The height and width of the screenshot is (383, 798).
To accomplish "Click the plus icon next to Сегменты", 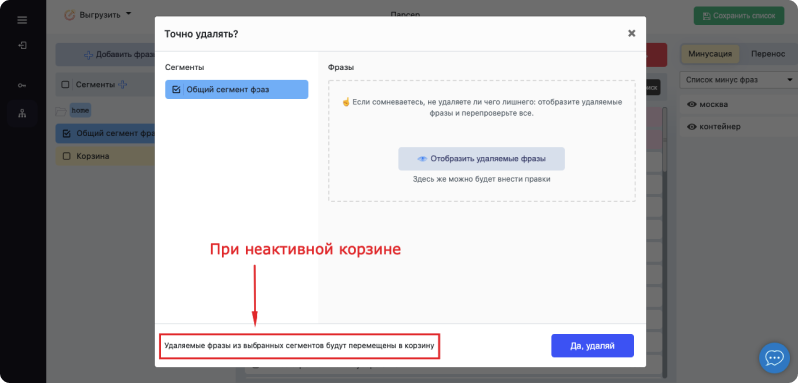I will pyautogui.click(x=123, y=85).
